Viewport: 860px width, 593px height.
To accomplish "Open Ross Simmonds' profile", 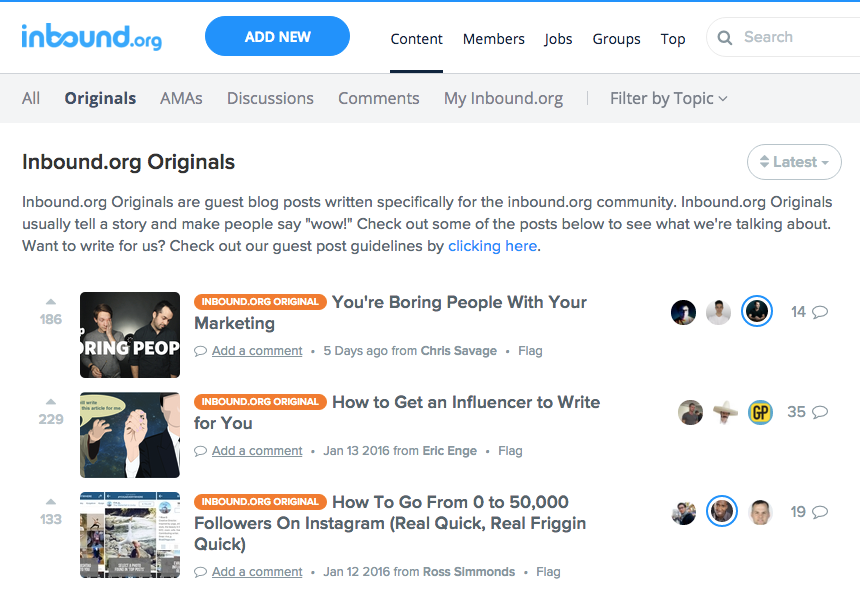I will (x=469, y=572).
